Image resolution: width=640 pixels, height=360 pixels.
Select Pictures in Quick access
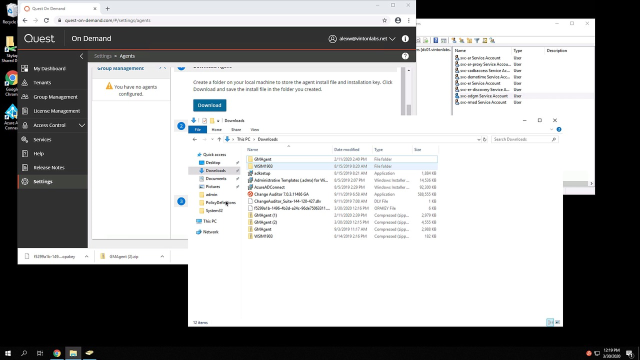pyautogui.click(x=213, y=187)
